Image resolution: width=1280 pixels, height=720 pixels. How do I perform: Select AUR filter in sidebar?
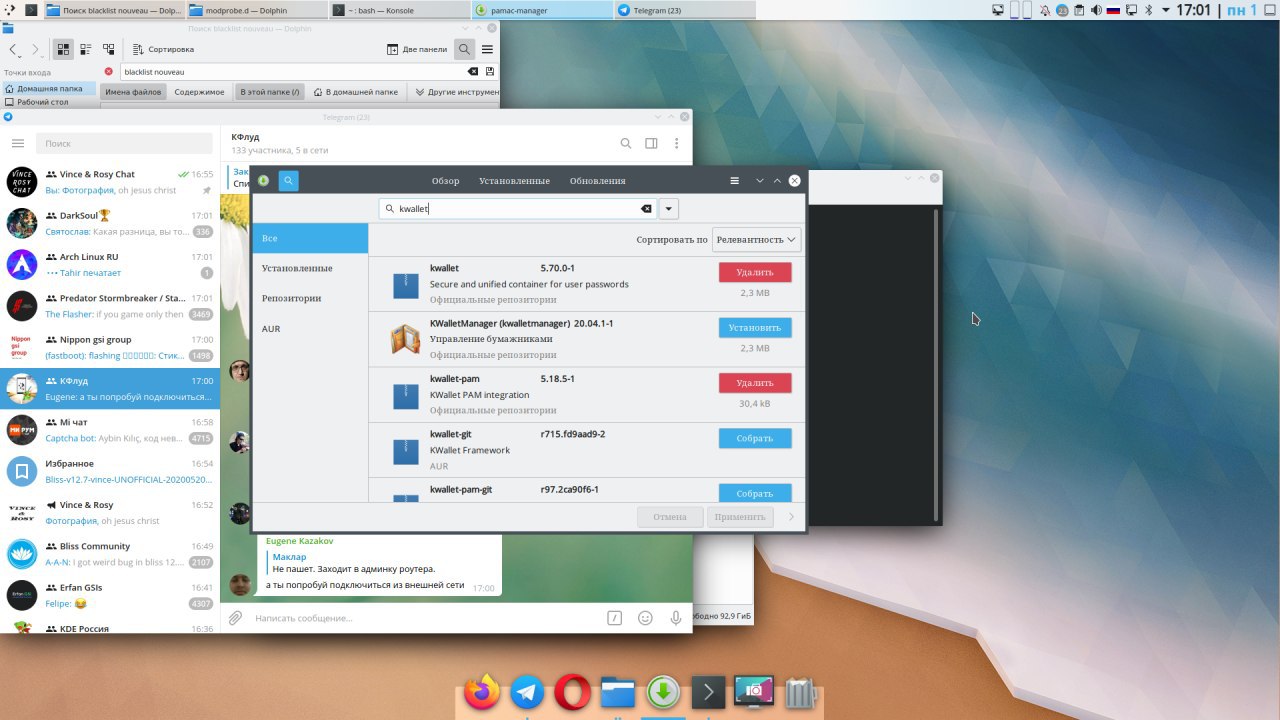[310, 328]
